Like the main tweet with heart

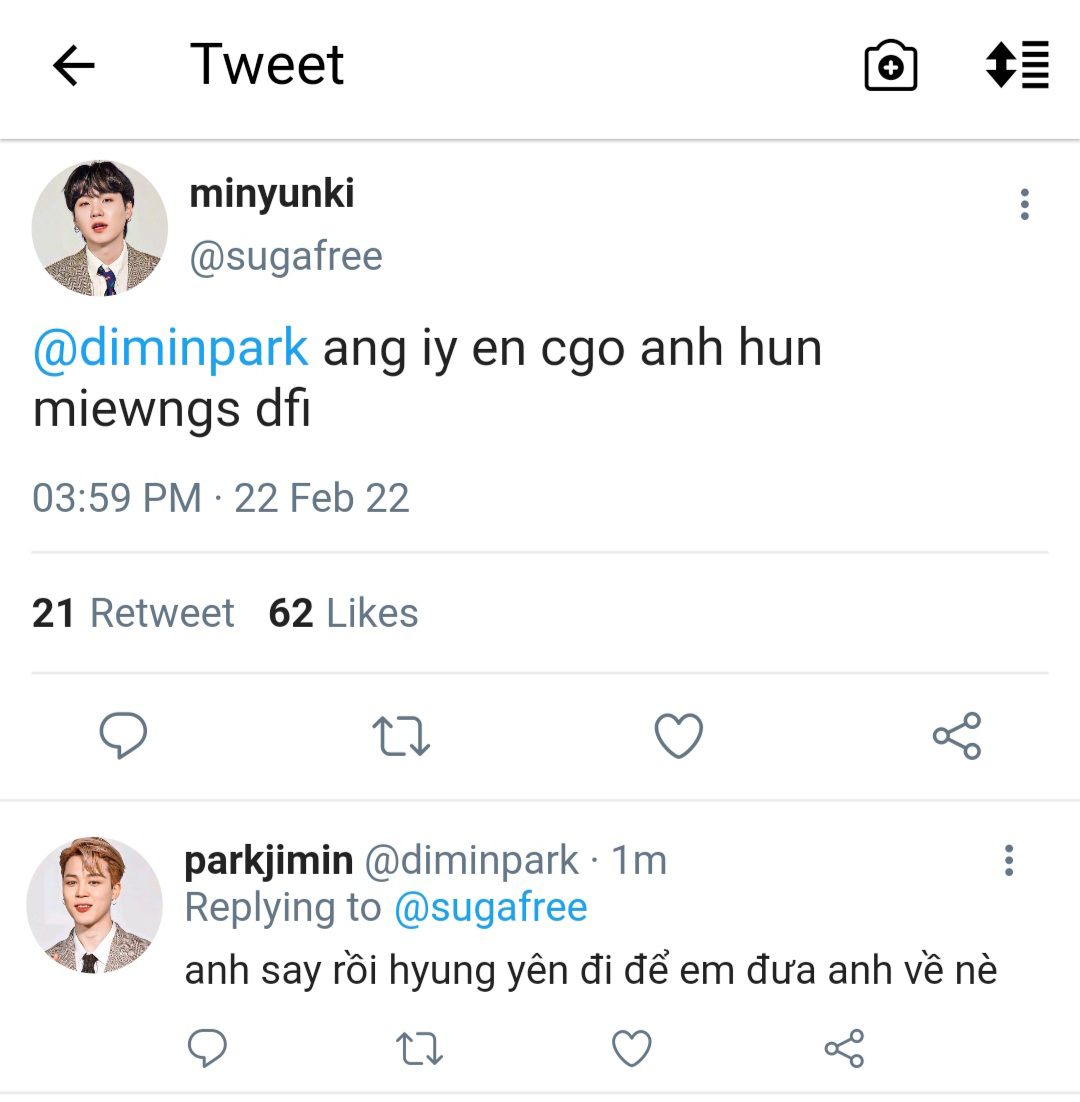679,737
